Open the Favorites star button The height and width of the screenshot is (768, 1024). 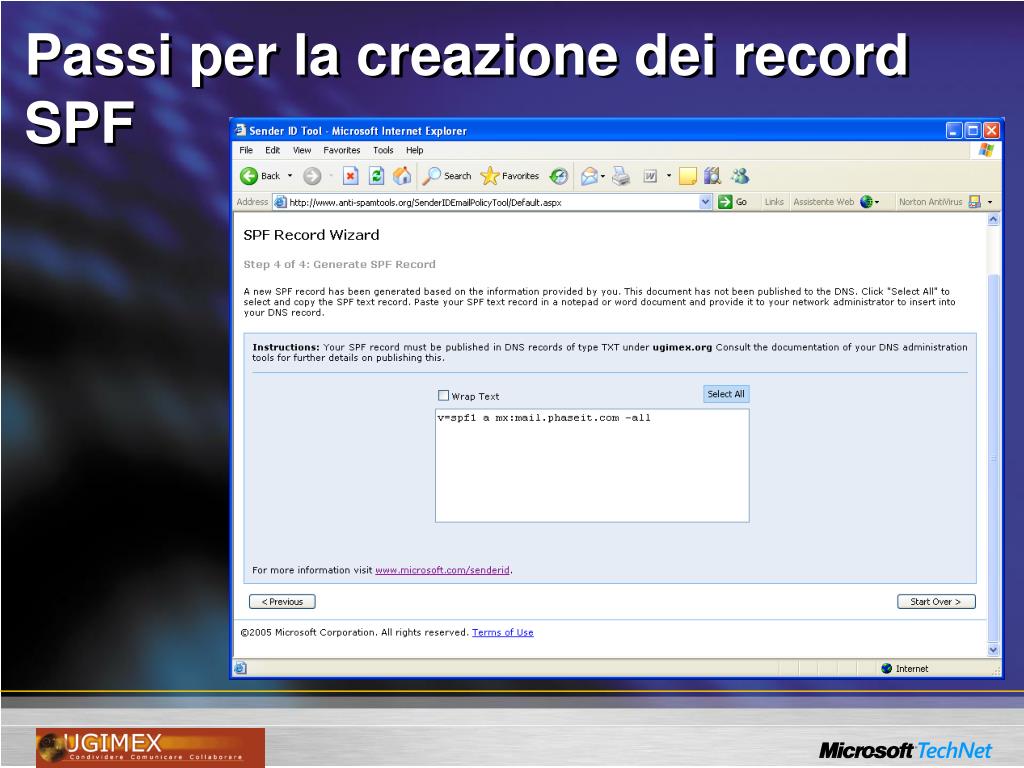pos(509,176)
